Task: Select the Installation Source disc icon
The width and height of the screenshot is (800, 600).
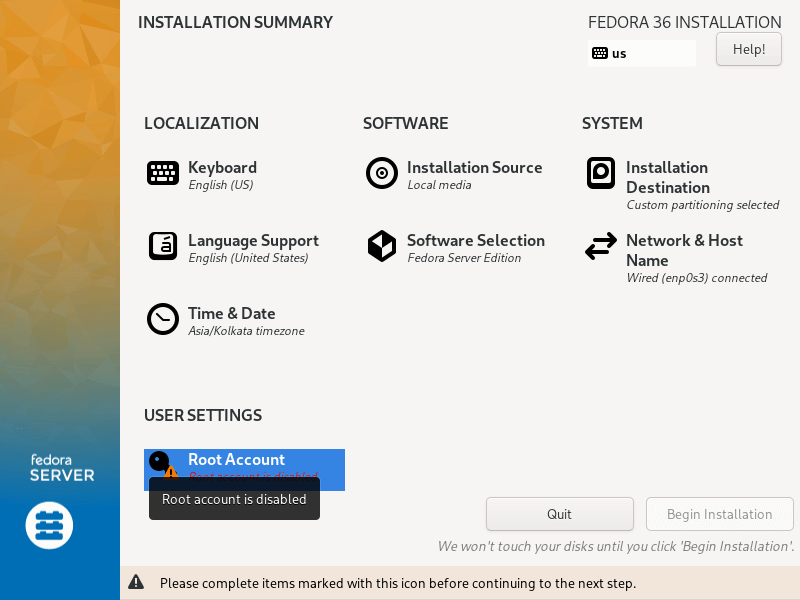Action: [x=382, y=173]
